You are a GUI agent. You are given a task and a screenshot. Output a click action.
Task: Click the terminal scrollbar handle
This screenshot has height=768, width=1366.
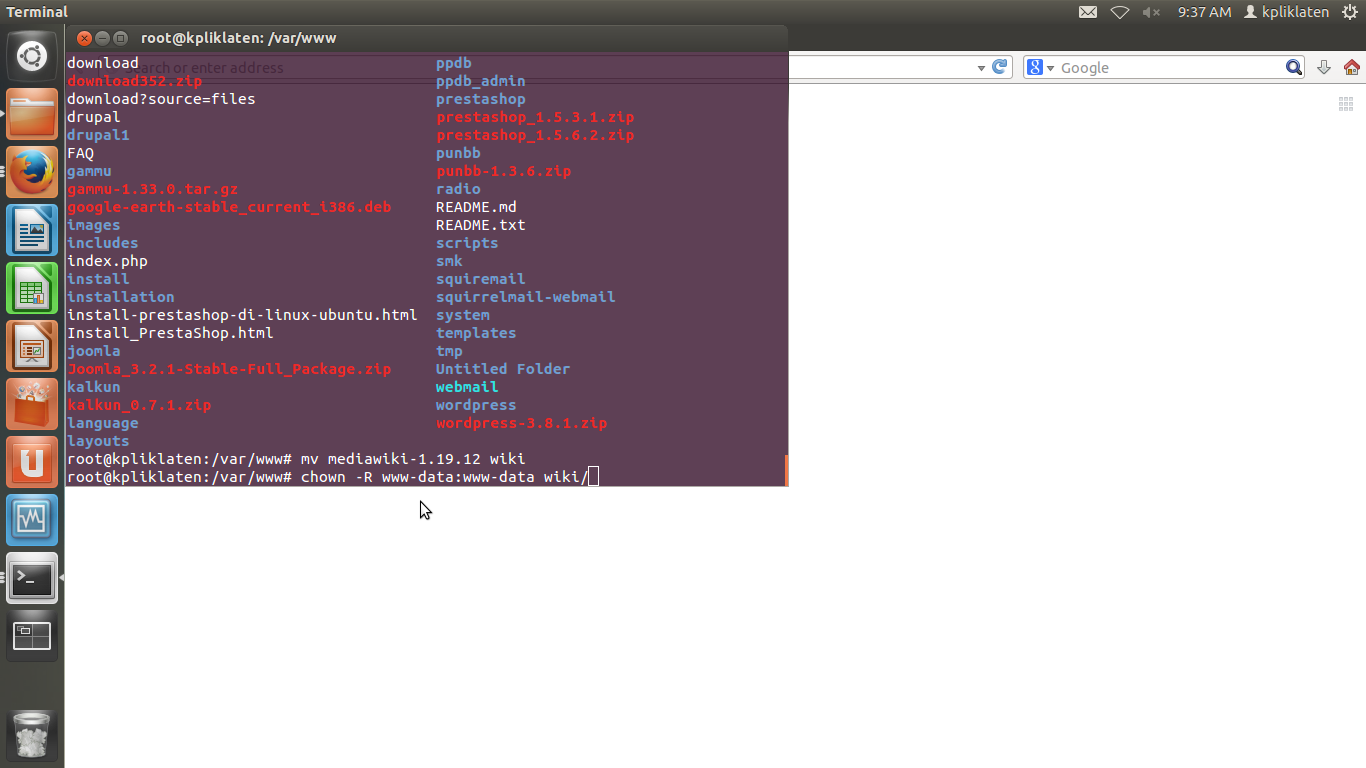pos(786,470)
